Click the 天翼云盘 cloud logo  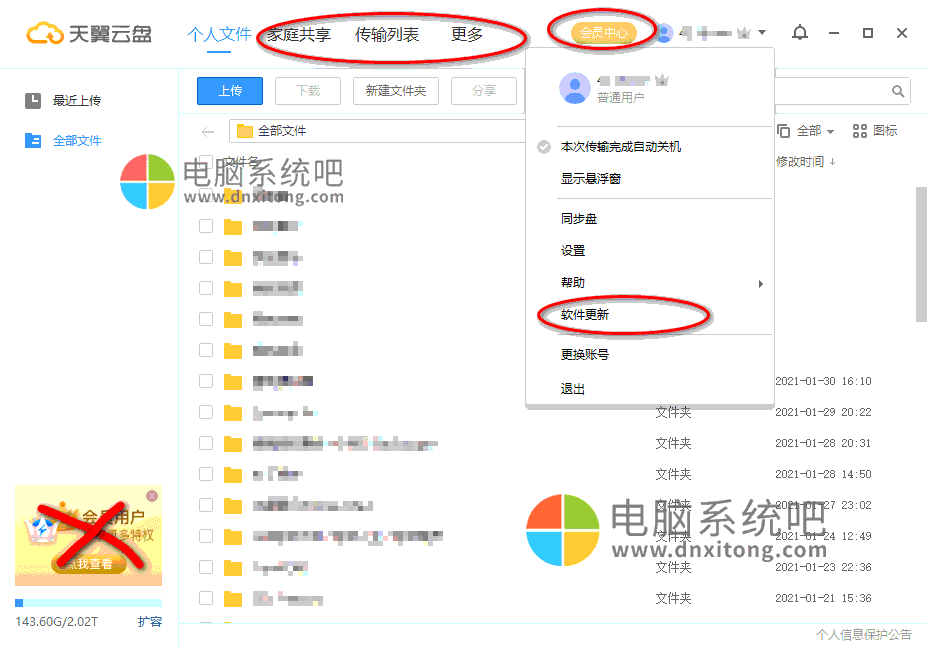[45, 34]
